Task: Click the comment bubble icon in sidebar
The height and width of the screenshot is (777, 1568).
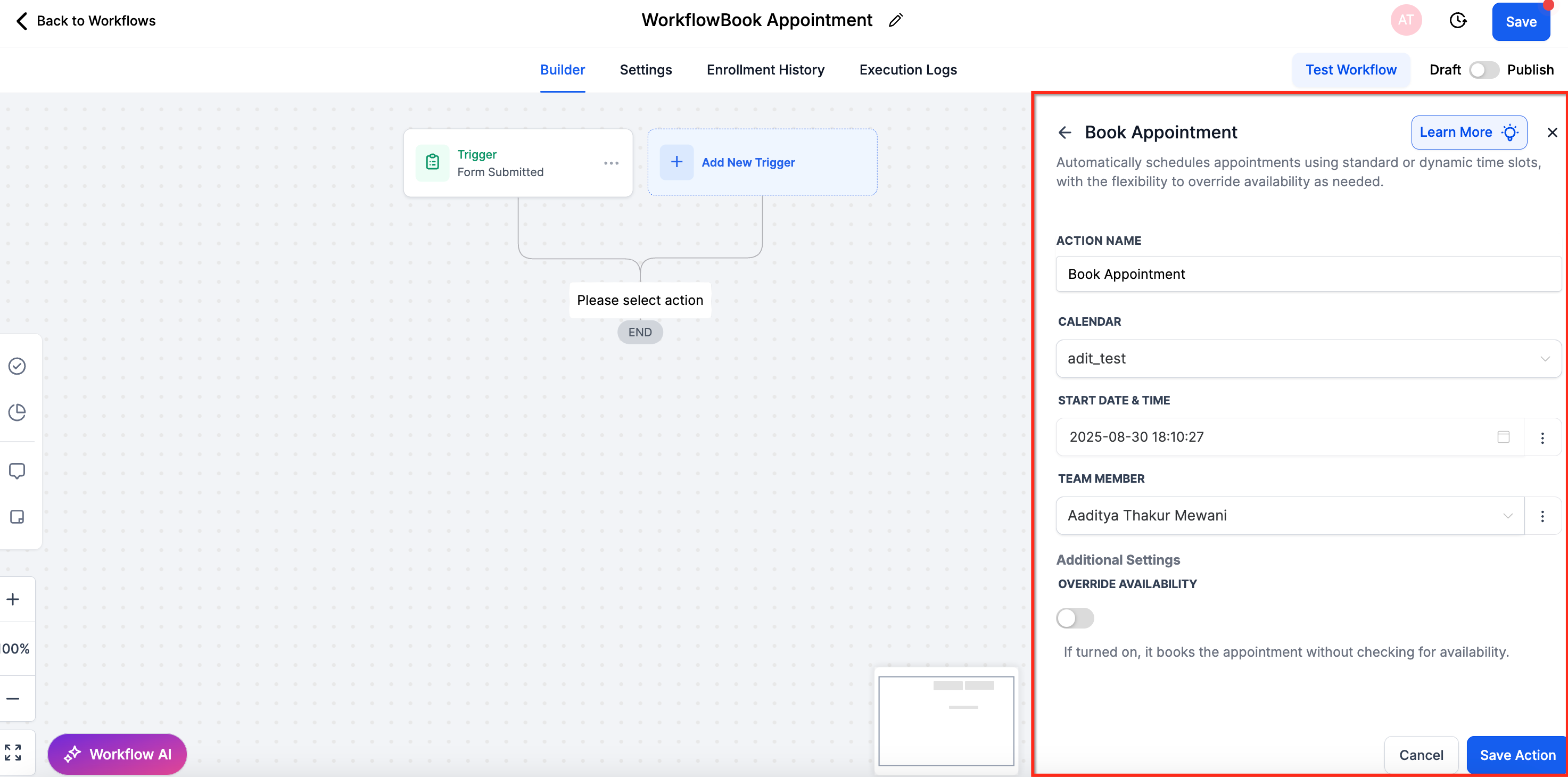Action: point(17,471)
